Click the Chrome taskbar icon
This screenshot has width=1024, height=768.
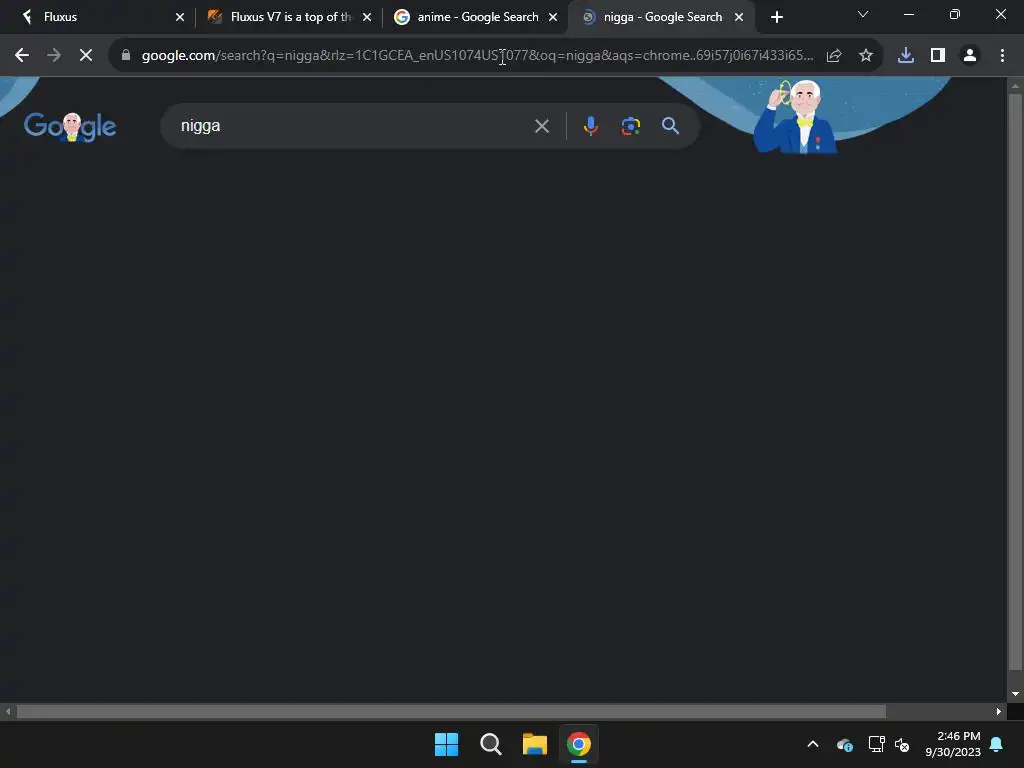(579, 744)
